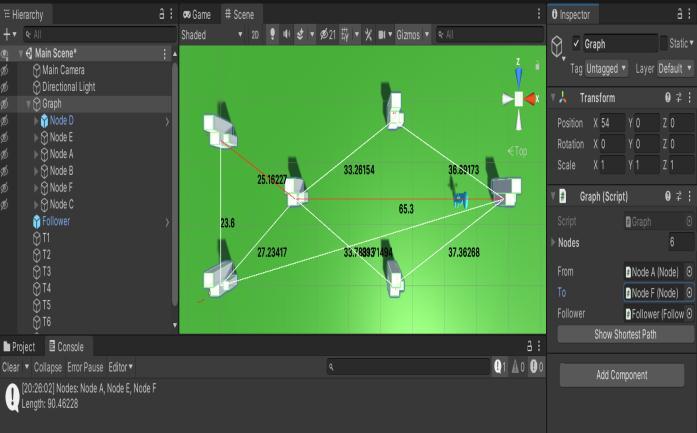Toggle console error messages filter
Screen dimensions: 697x433
(536, 367)
